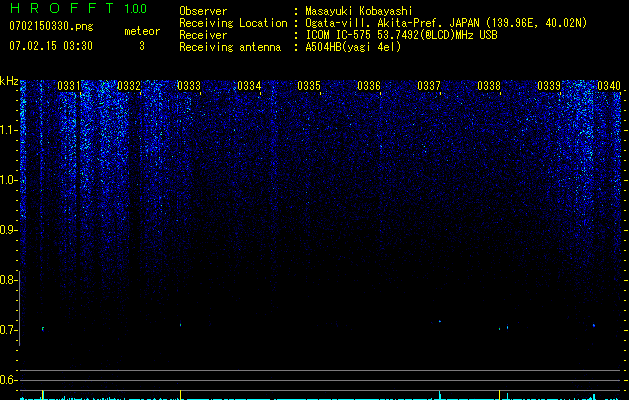Click the 0334 time marker
The height and width of the screenshot is (400, 629).
pos(249,86)
